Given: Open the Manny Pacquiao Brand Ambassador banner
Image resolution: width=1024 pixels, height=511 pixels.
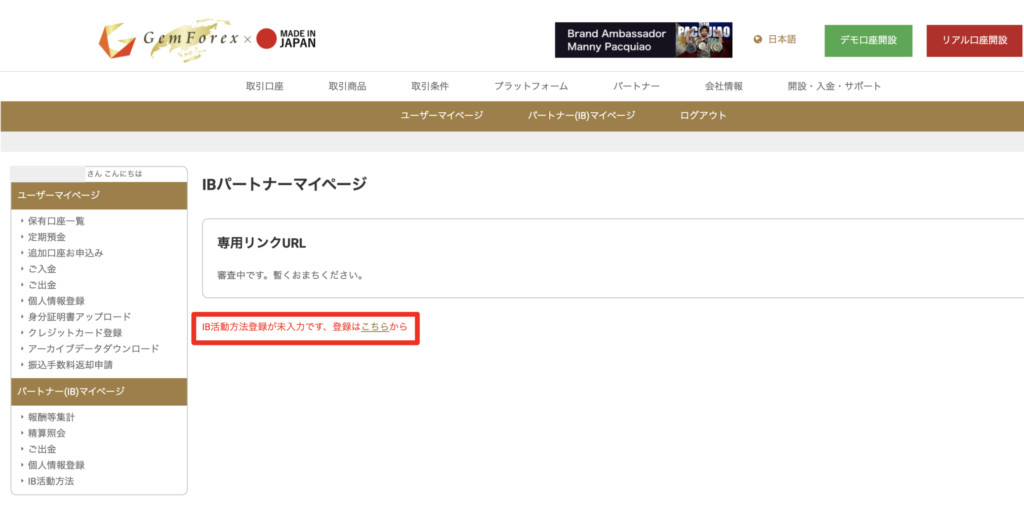Looking at the screenshot, I should 643,40.
